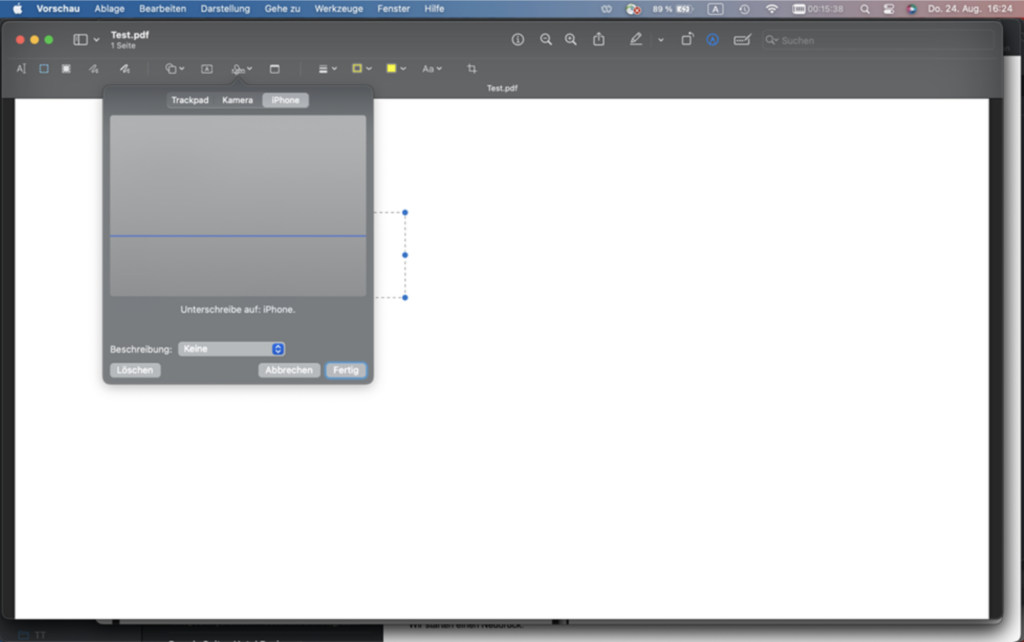Click the Sign signature toolbar button
Viewport: 1024px width, 642px height.
(x=242, y=69)
